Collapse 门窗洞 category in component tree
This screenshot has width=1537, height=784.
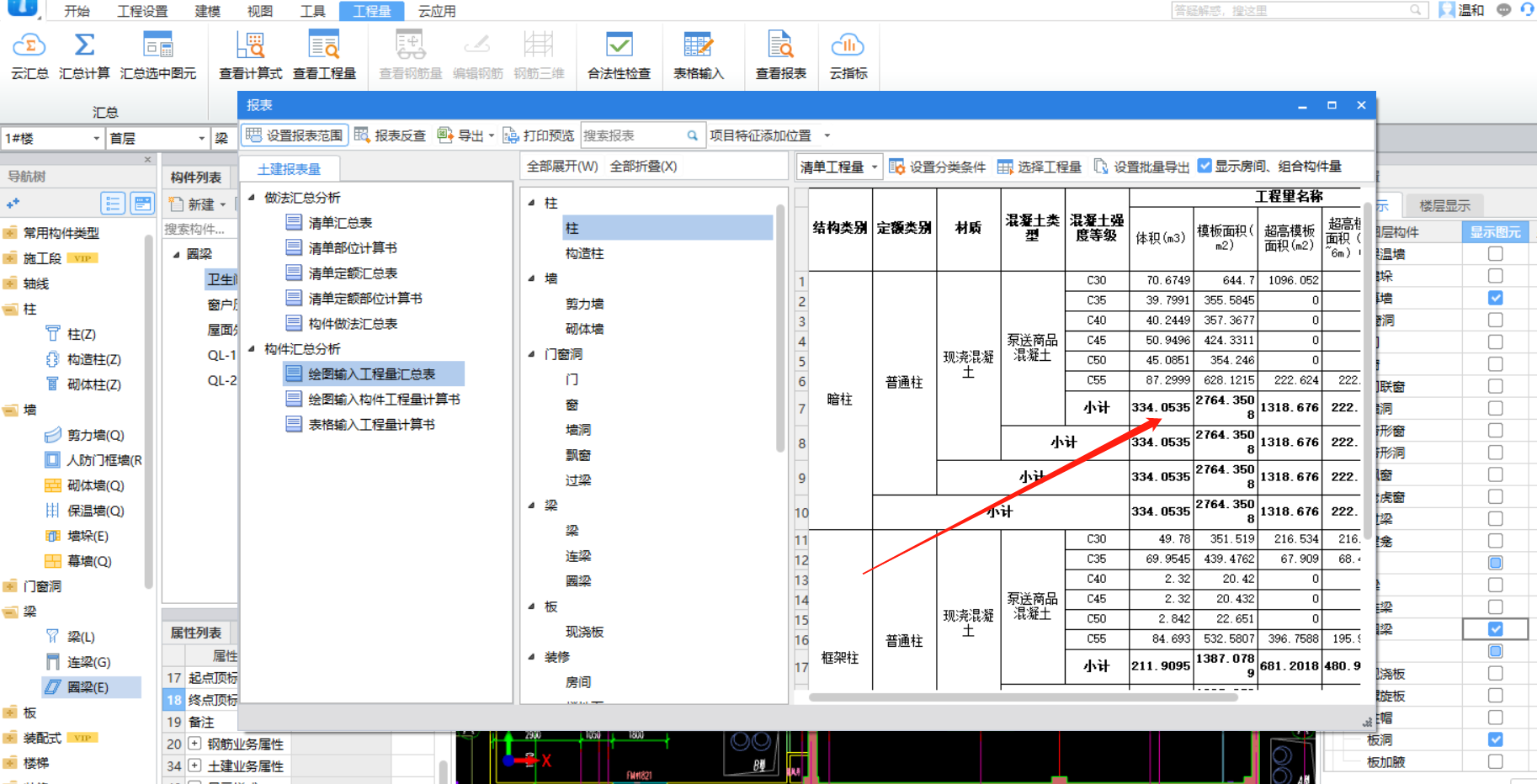[532, 354]
